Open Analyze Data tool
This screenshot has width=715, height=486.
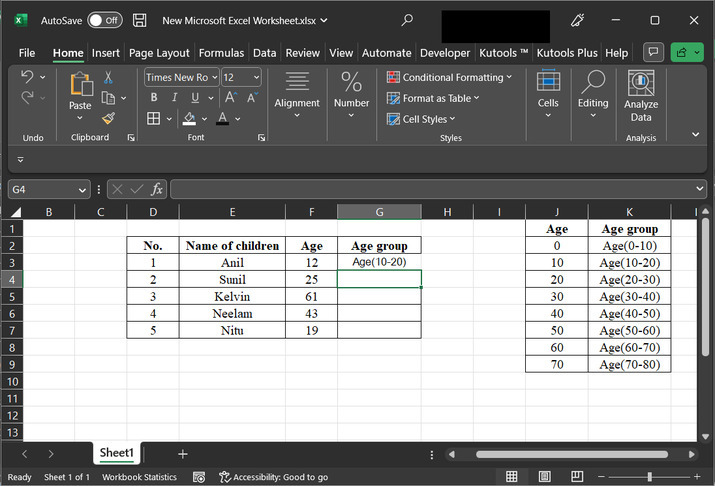click(x=641, y=97)
